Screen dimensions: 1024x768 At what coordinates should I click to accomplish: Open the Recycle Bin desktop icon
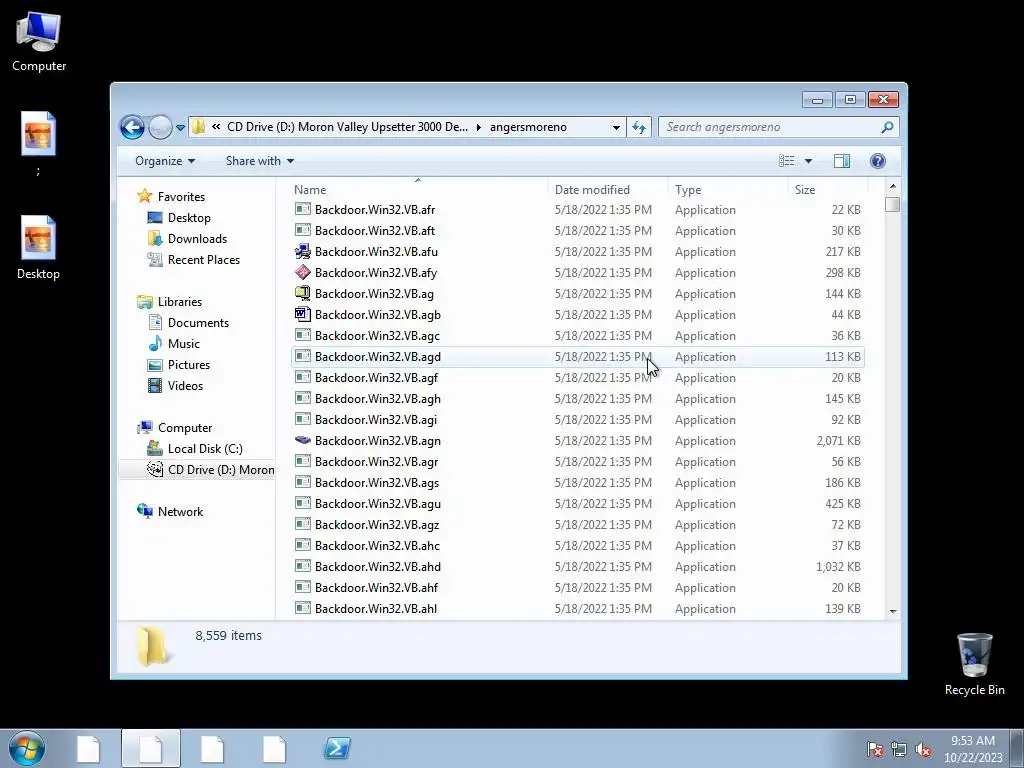pyautogui.click(x=974, y=664)
